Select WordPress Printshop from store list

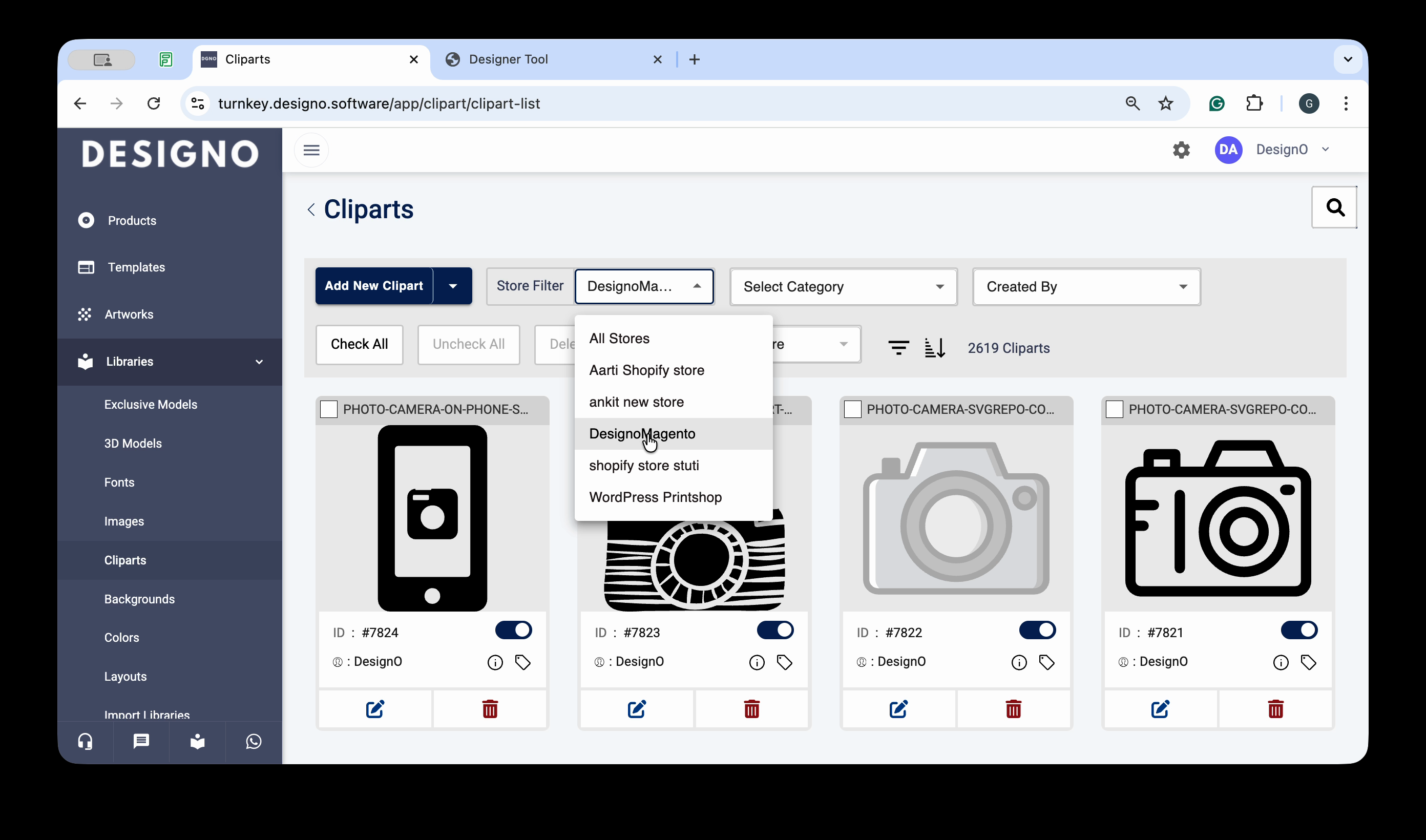click(655, 497)
